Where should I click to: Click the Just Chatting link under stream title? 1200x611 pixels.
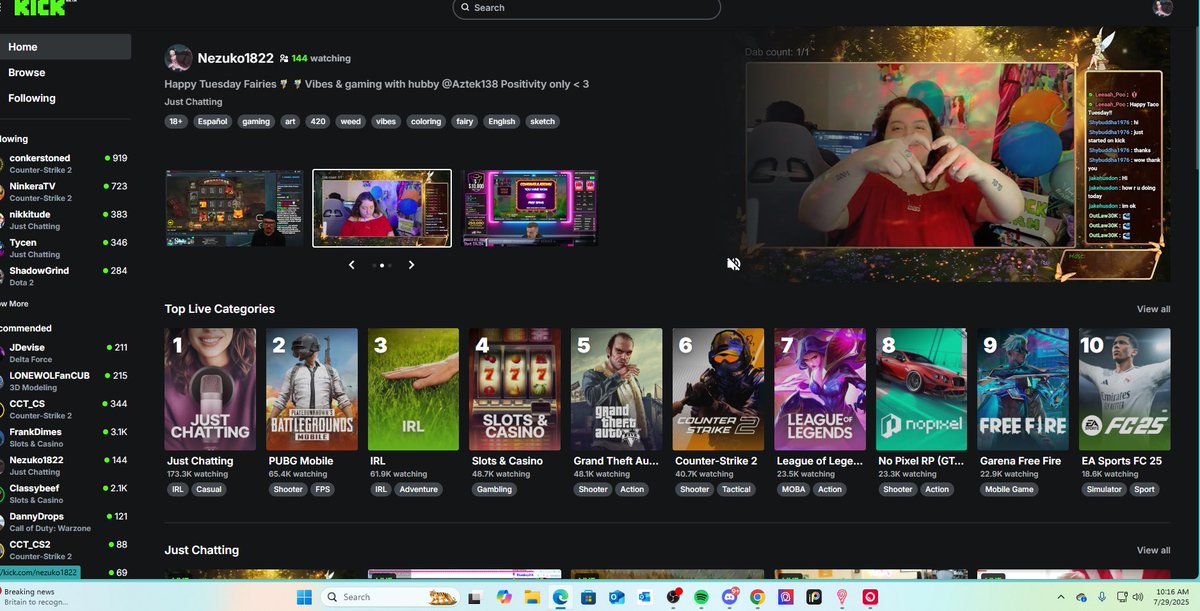point(193,102)
